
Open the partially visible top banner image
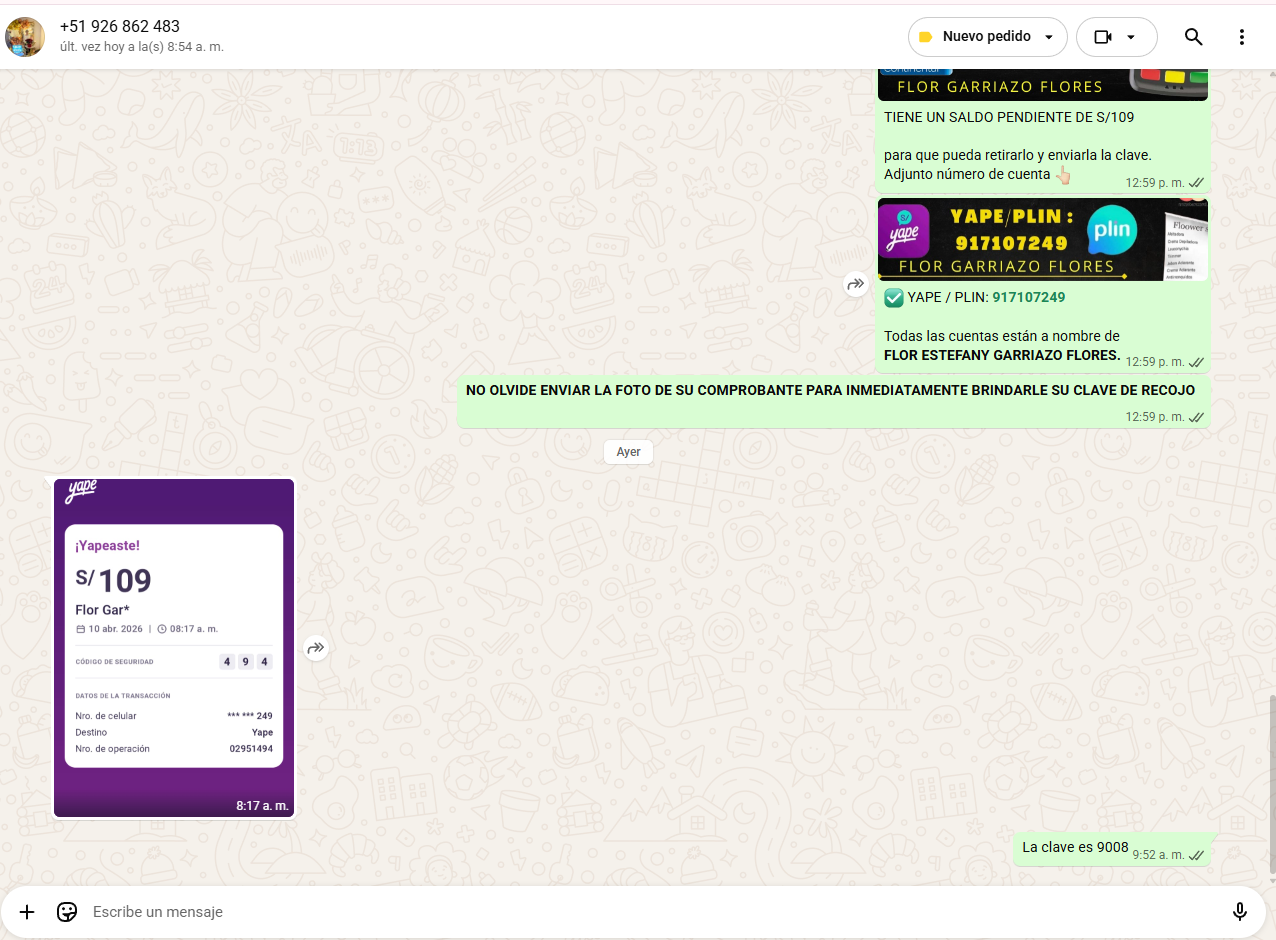pos(1042,84)
